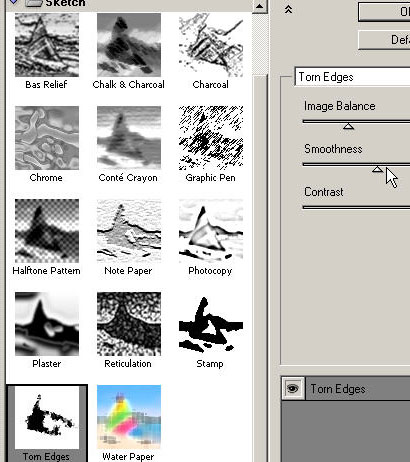Click the Contrast slider track
This screenshot has height=462, width=410.
356,207
